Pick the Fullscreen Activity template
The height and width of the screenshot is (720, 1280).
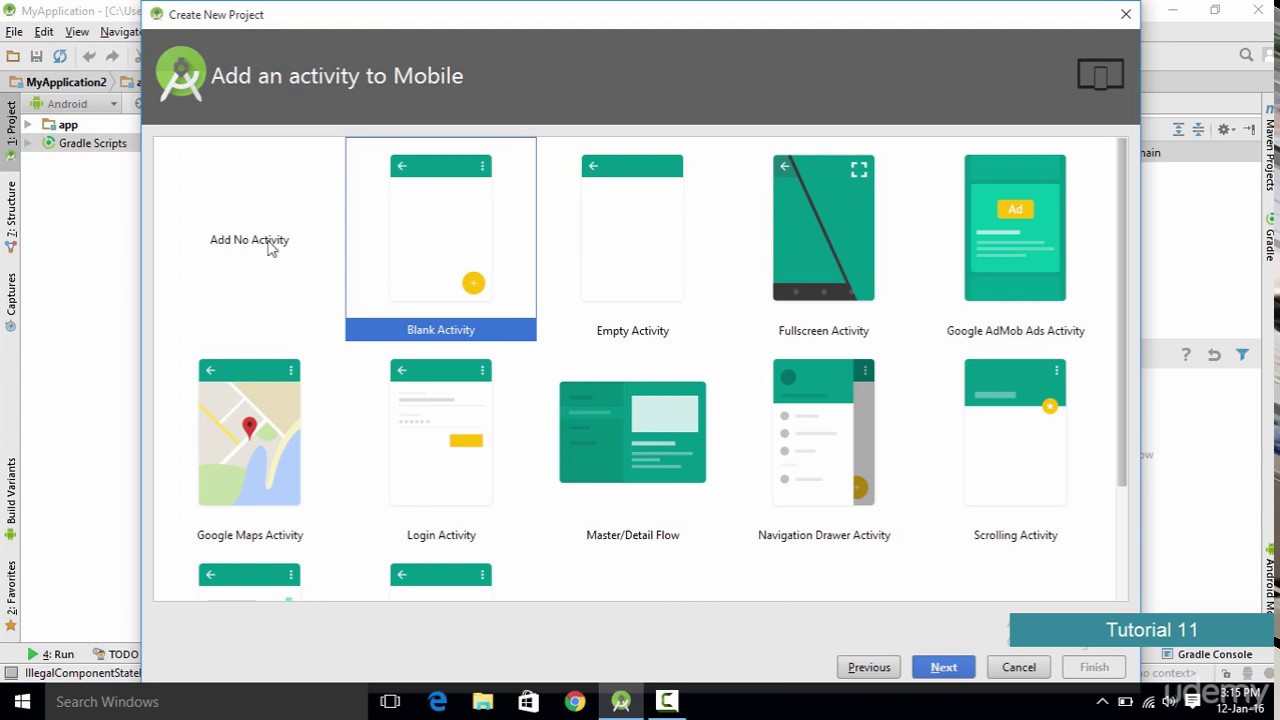point(823,240)
